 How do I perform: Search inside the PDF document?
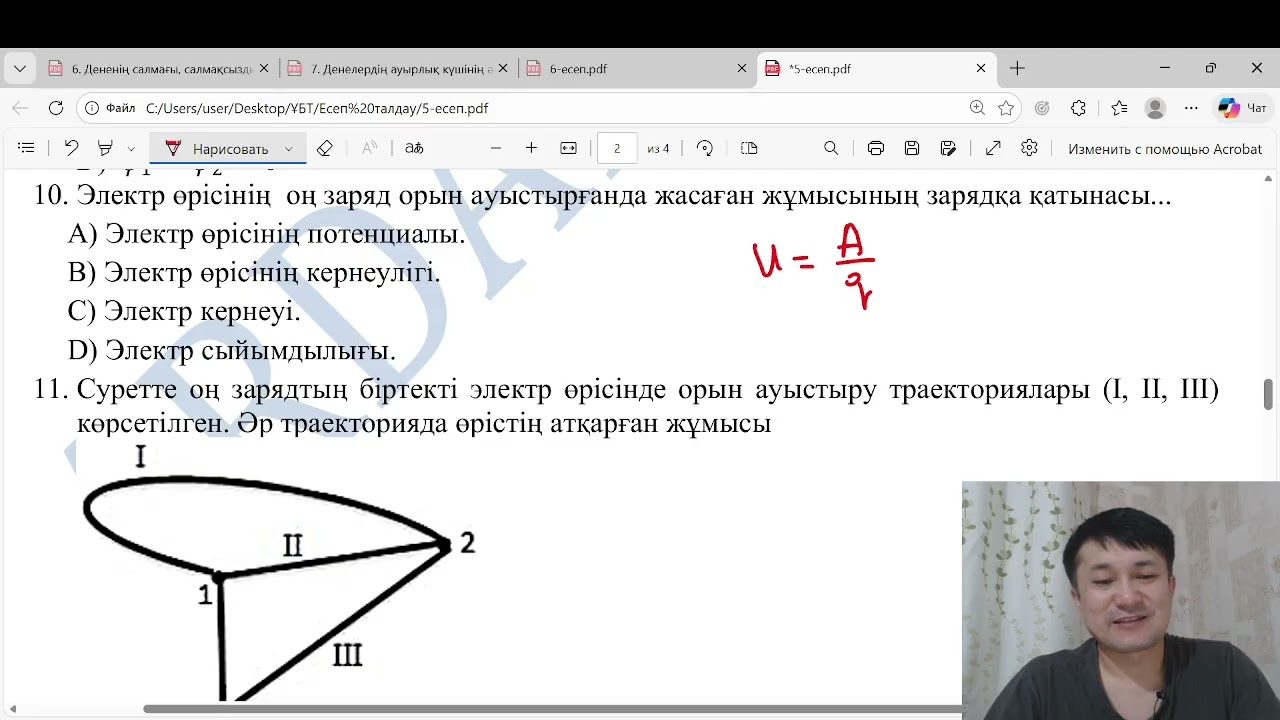click(x=831, y=148)
